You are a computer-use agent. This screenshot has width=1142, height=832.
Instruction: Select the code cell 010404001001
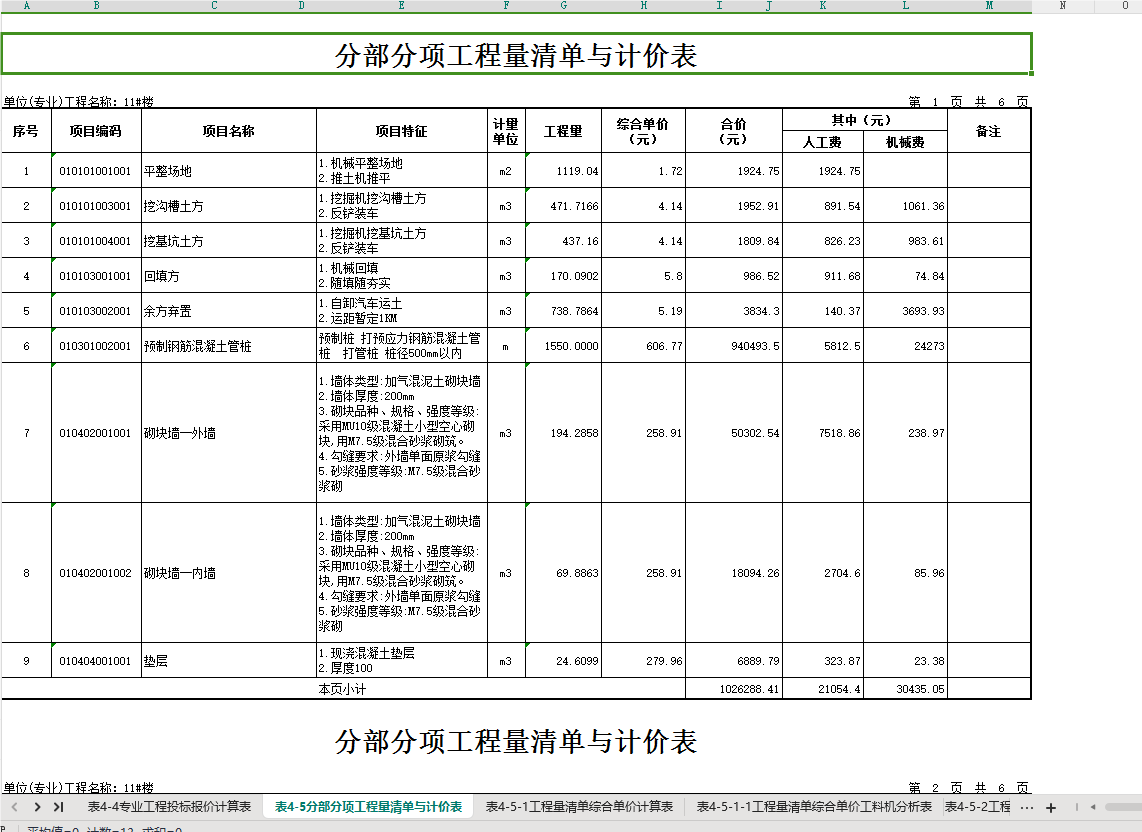click(96, 661)
